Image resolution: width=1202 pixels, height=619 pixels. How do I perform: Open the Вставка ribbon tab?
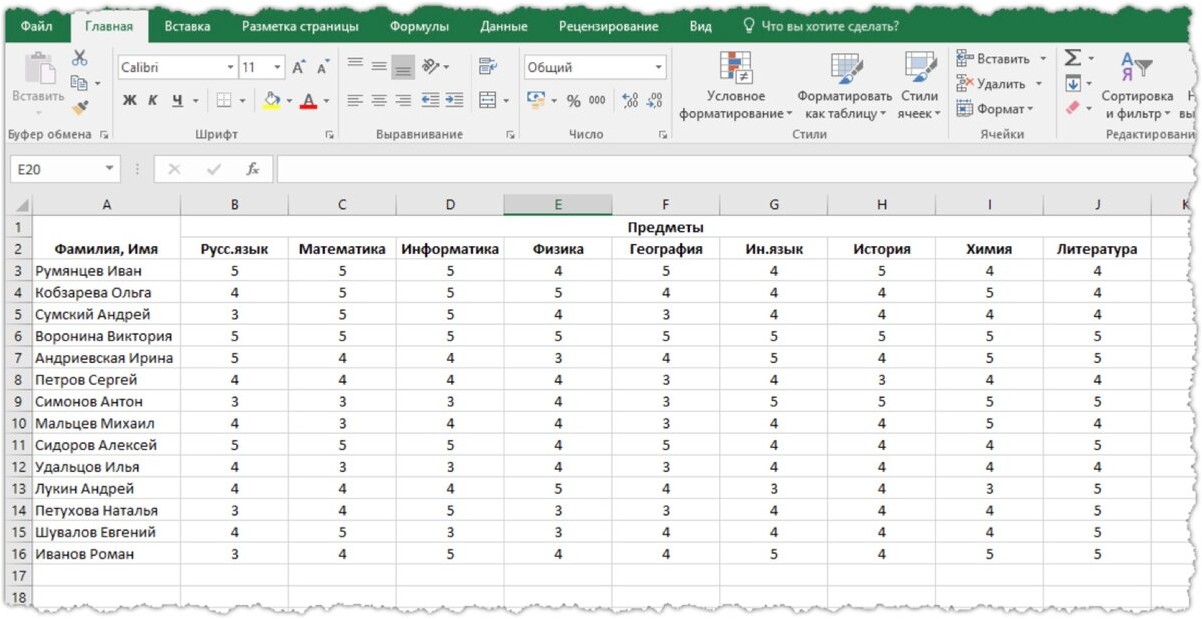point(187,27)
